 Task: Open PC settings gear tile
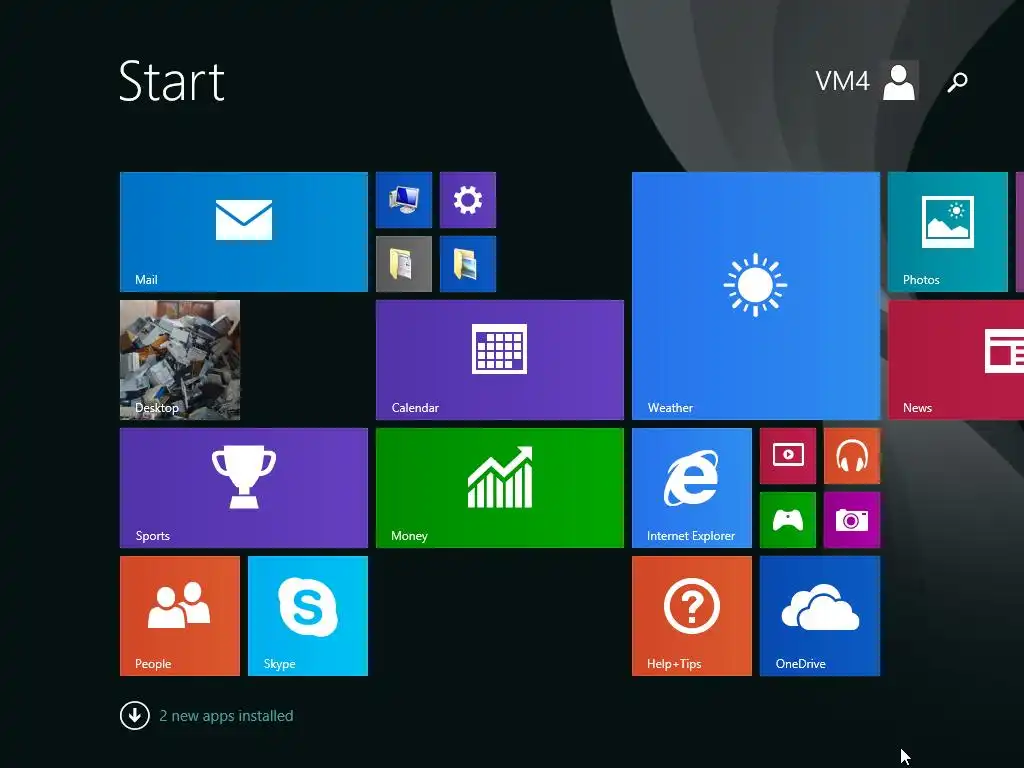468,200
